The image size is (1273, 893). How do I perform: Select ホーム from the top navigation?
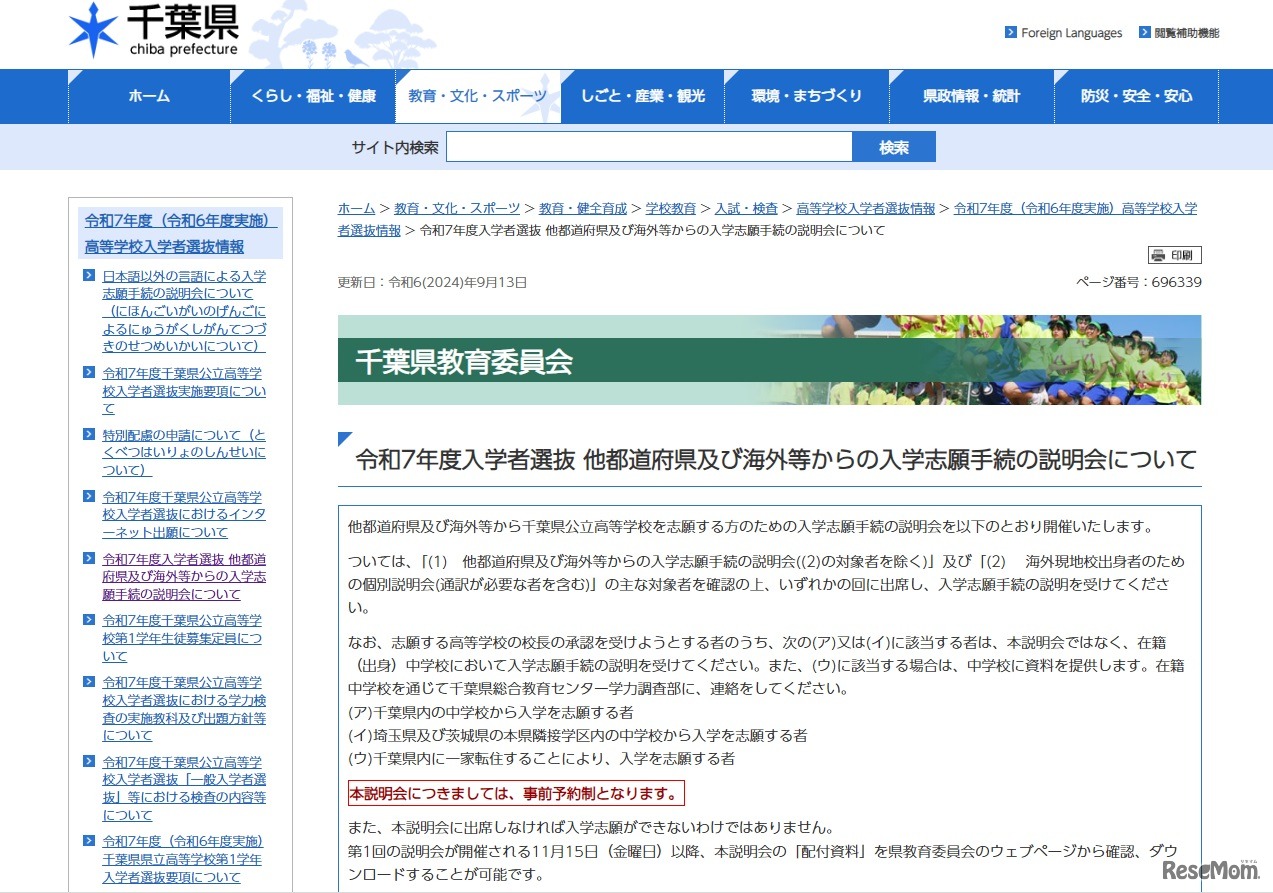click(x=148, y=96)
